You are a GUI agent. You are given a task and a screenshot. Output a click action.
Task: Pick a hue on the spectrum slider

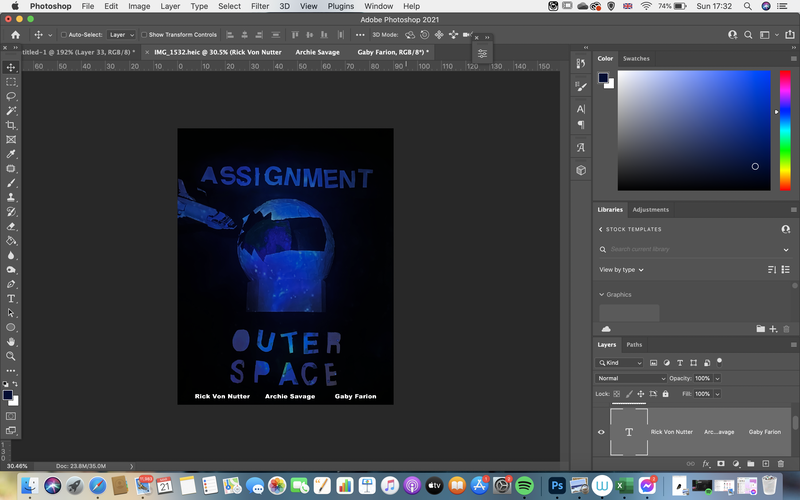click(x=785, y=131)
